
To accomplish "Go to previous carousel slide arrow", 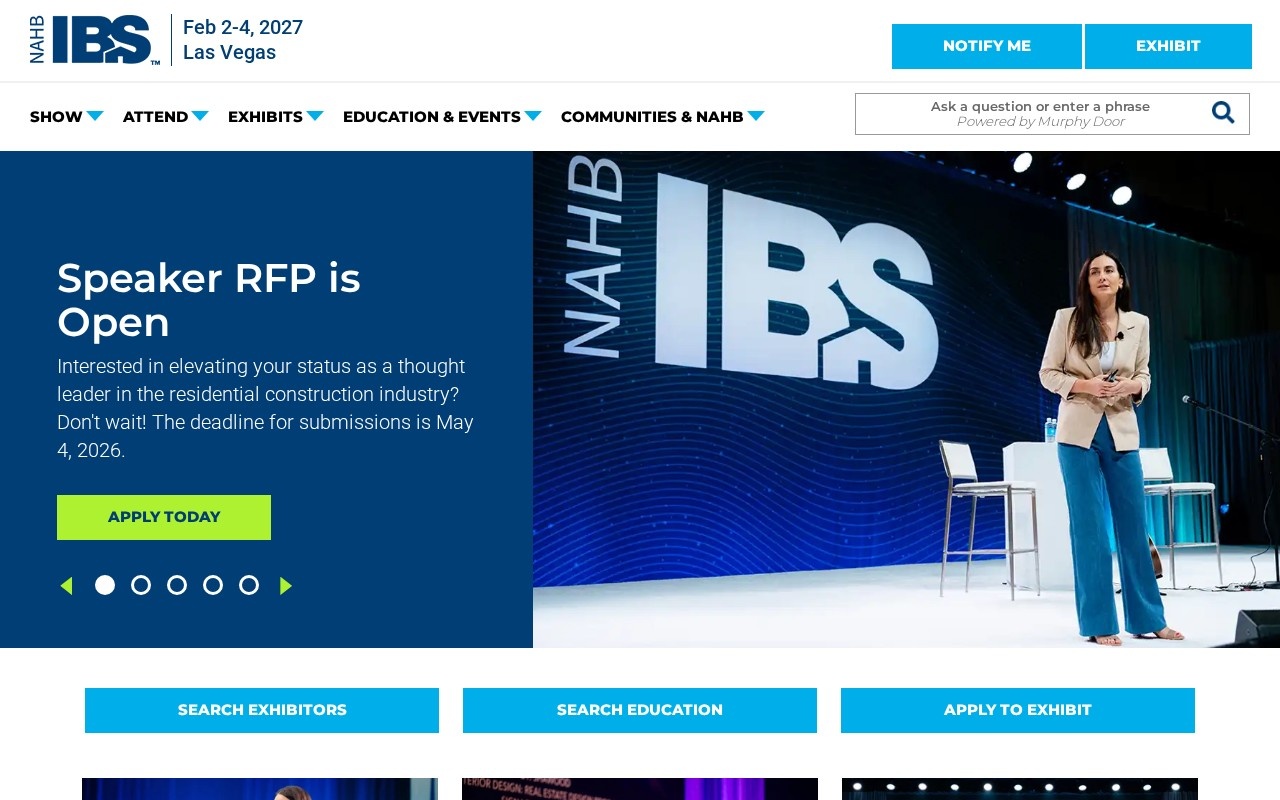I will 66,586.
